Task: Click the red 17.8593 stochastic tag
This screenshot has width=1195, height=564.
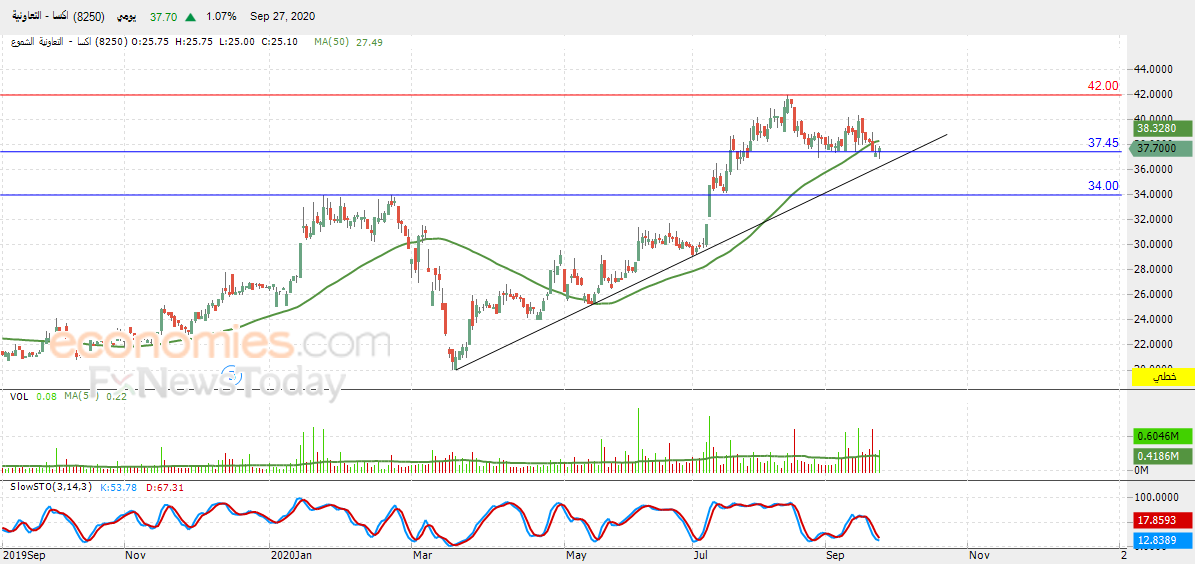Action: click(1162, 522)
